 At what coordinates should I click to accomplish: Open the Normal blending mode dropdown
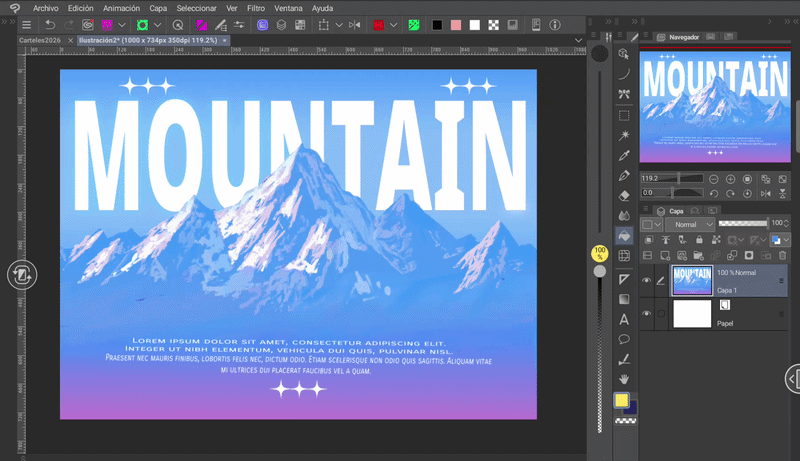click(690, 225)
